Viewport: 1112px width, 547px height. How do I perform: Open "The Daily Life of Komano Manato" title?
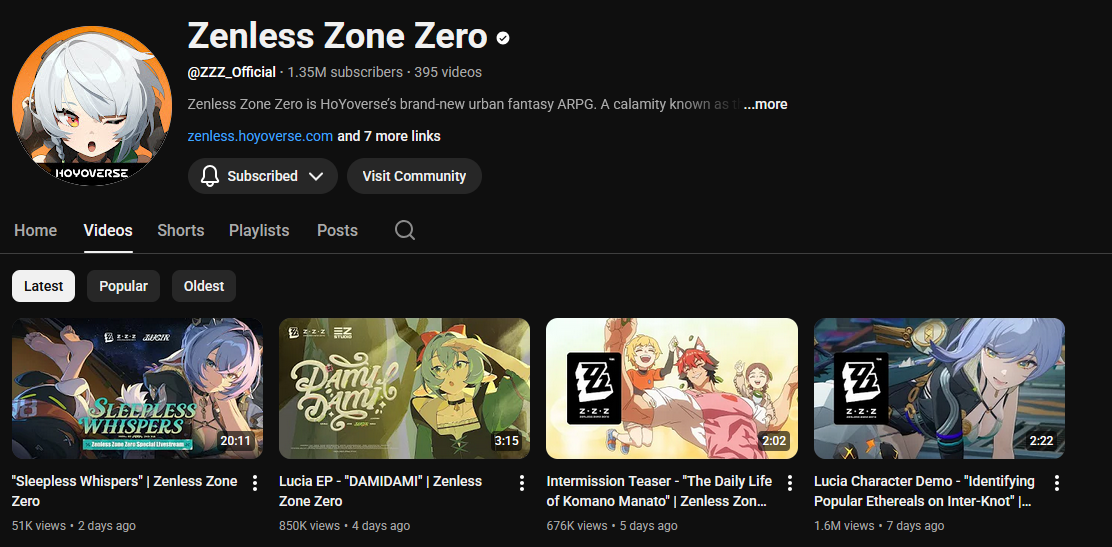pos(659,491)
